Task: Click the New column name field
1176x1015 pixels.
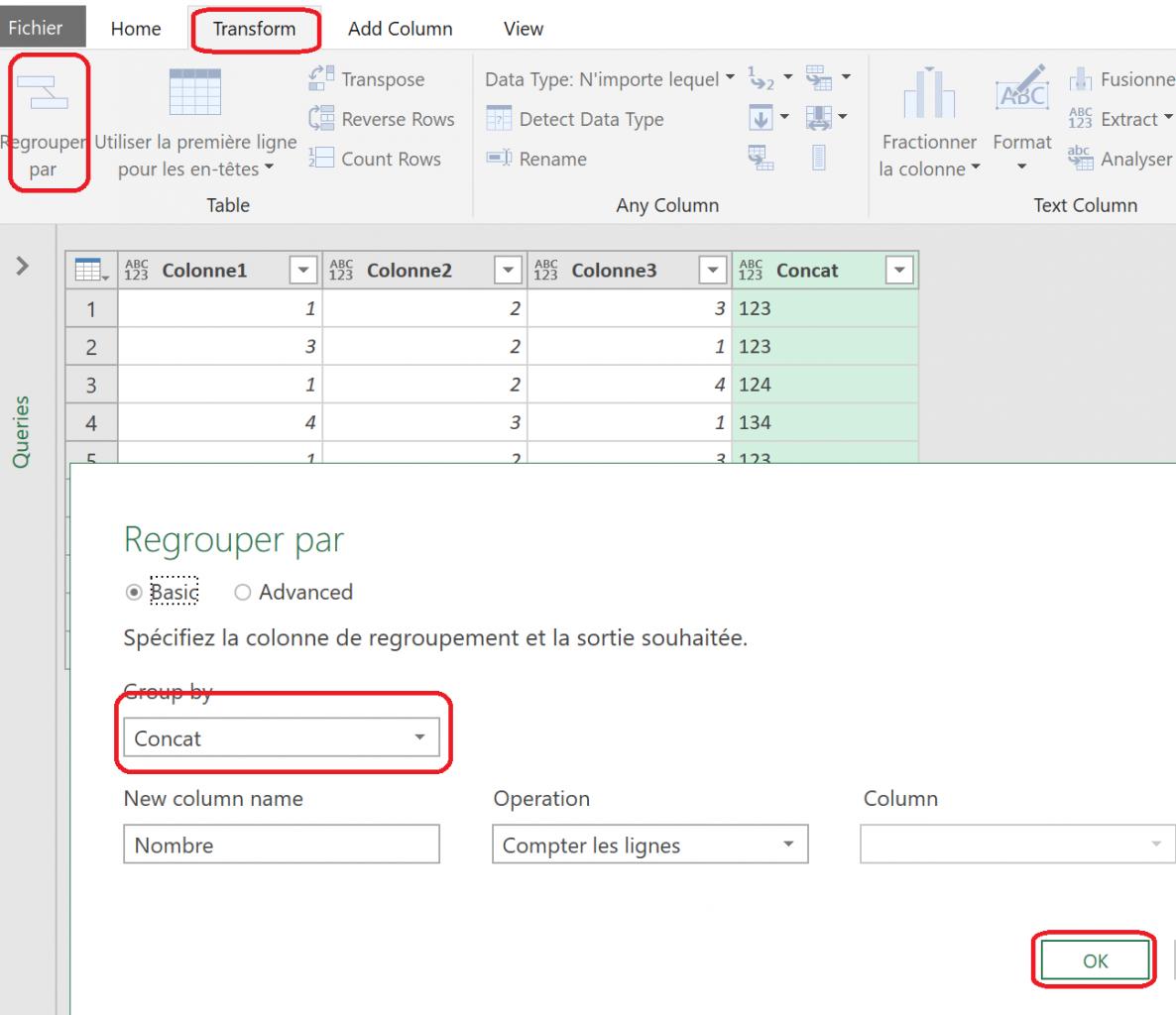Action: click(x=282, y=845)
